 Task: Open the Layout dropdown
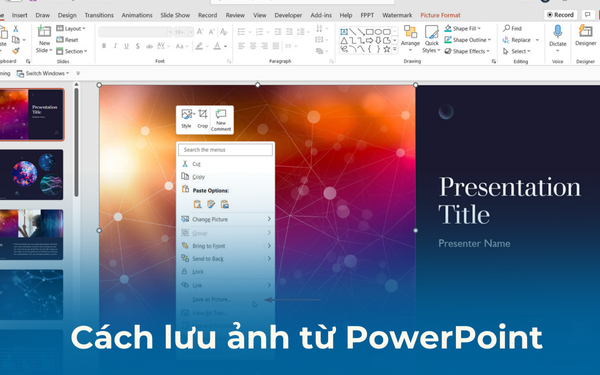[71, 29]
